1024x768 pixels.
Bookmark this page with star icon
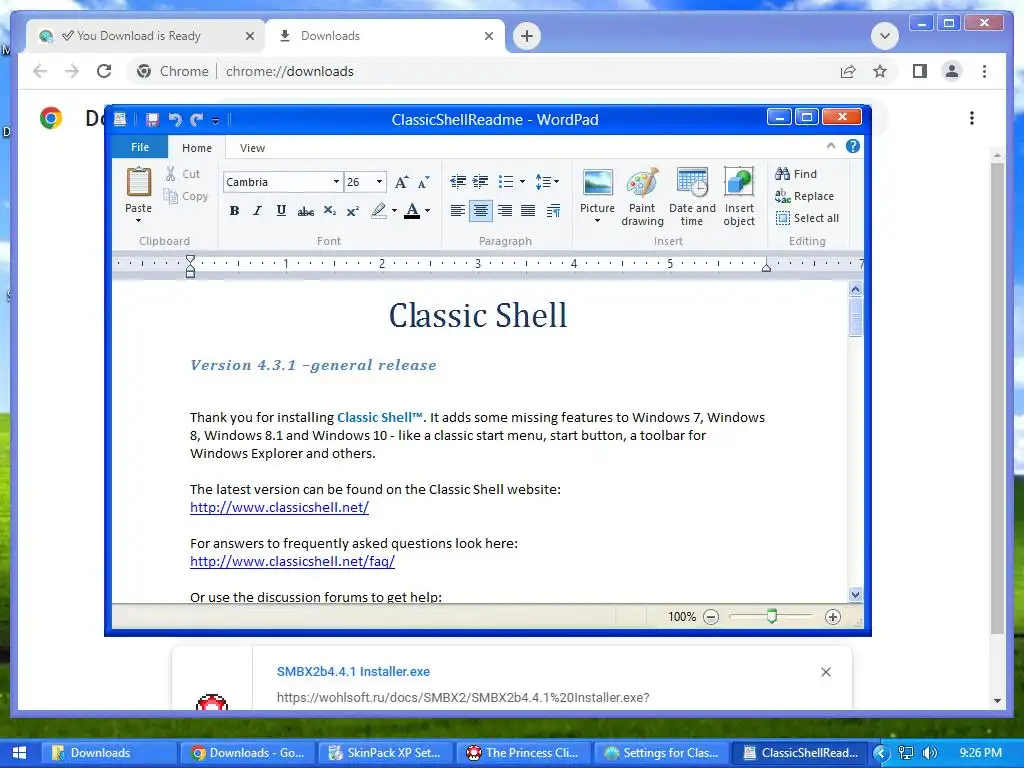[x=880, y=71]
